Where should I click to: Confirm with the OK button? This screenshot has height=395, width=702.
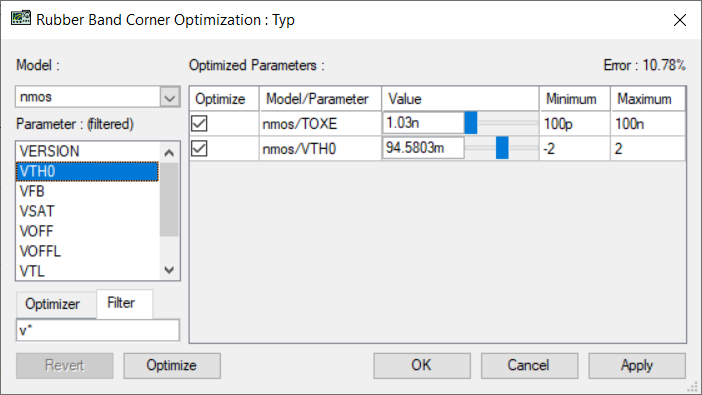tap(422, 365)
